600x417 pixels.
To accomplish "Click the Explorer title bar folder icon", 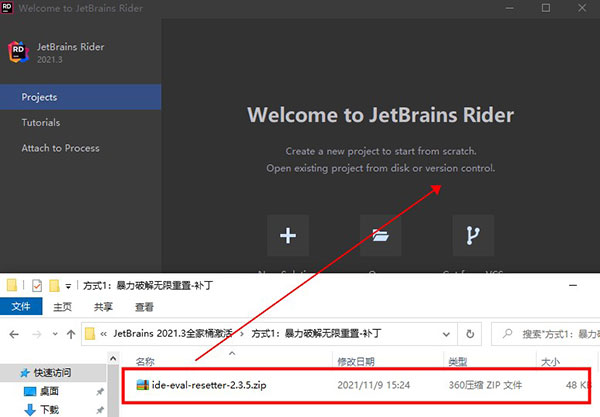I will [x=12, y=285].
